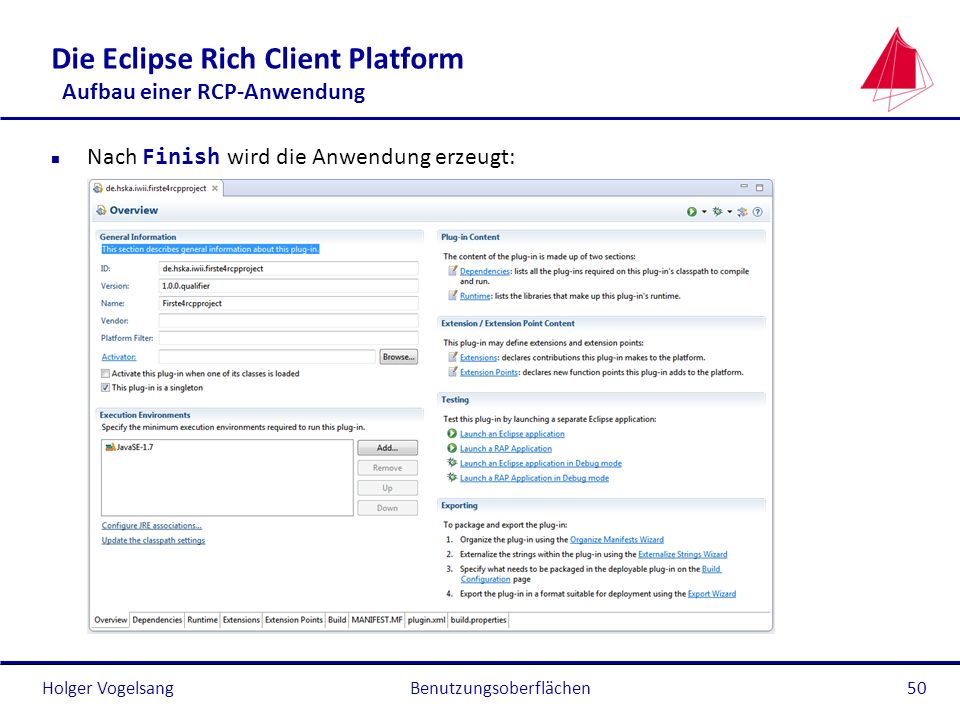Click the Browse... button

click(x=399, y=357)
